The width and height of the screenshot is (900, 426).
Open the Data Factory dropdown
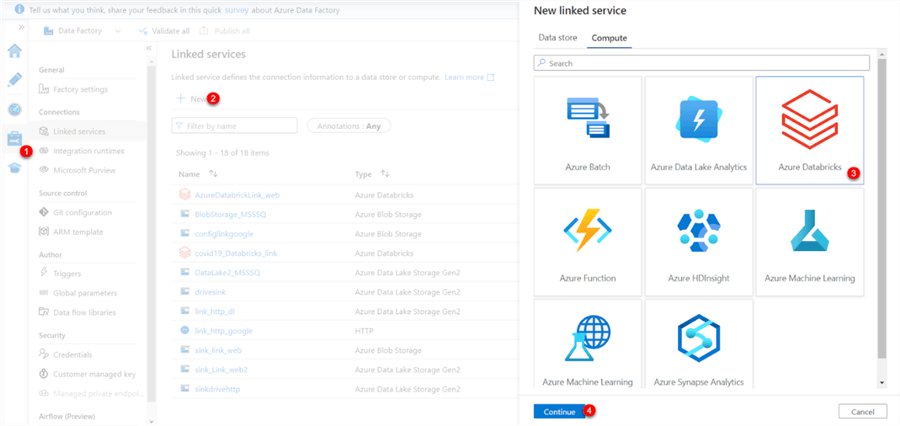pyautogui.click(x=83, y=31)
